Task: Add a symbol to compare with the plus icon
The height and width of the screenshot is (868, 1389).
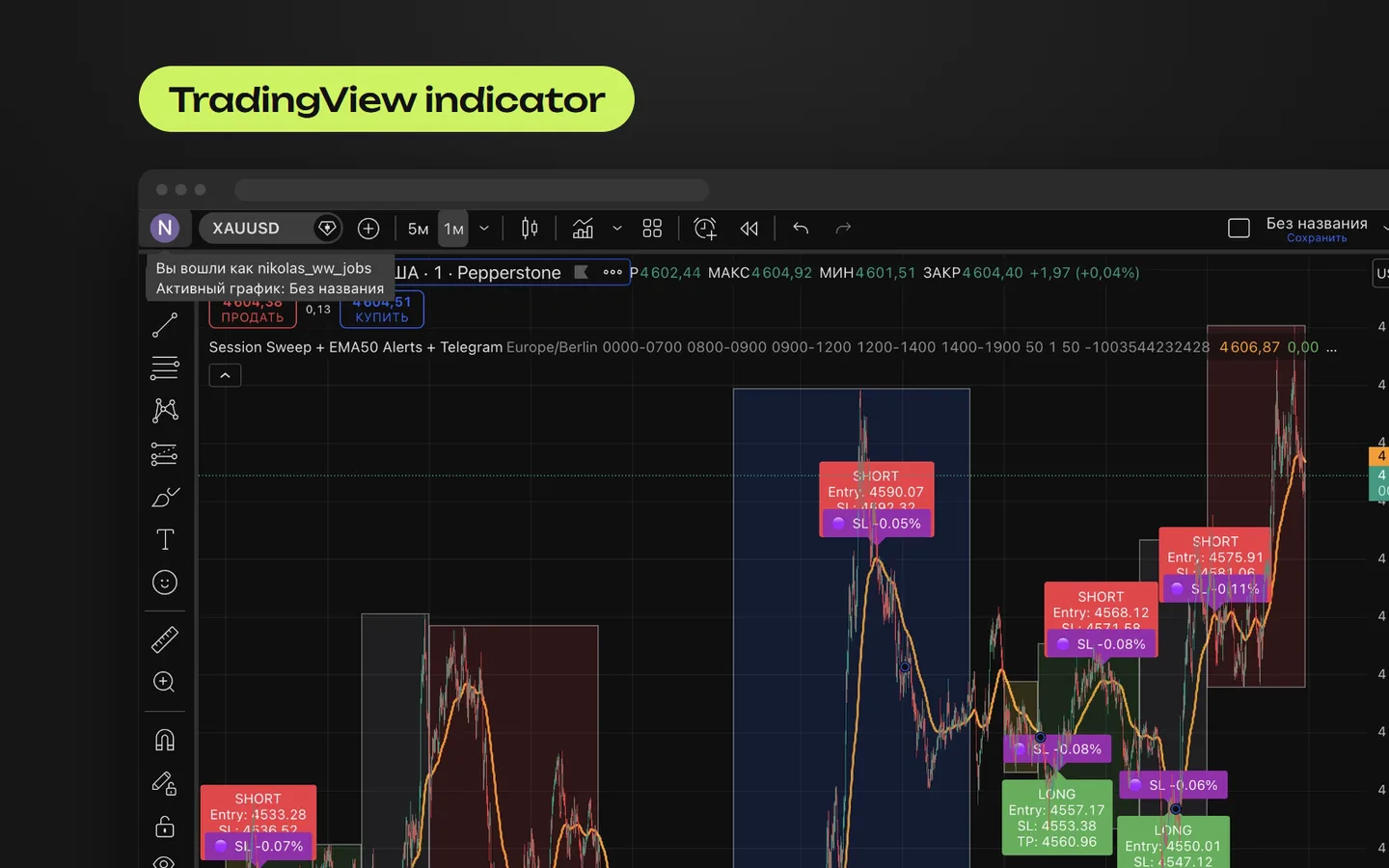Action: click(368, 229)
